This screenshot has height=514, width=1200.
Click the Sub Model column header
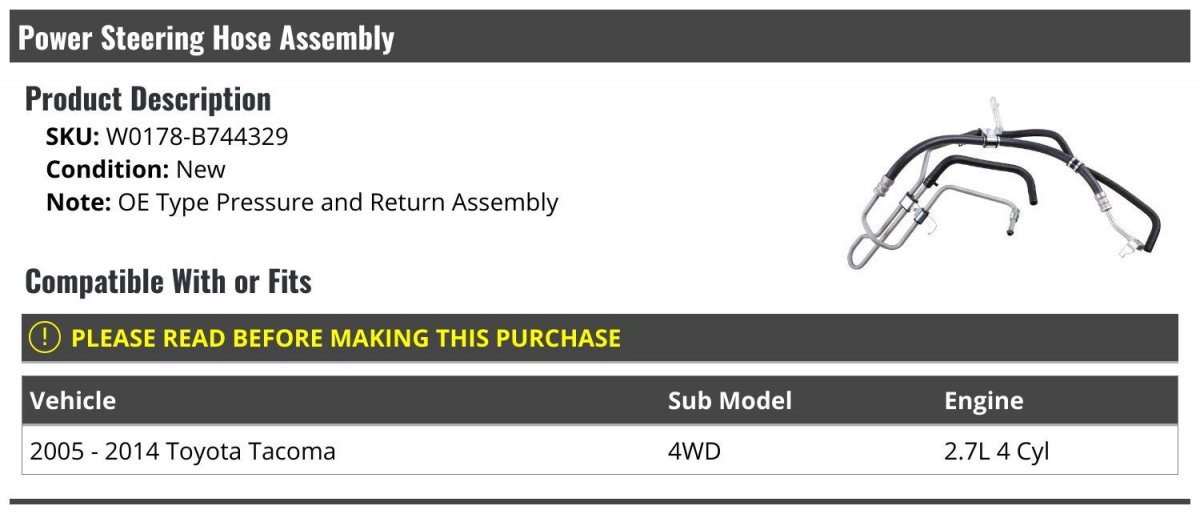pos(729,401)
